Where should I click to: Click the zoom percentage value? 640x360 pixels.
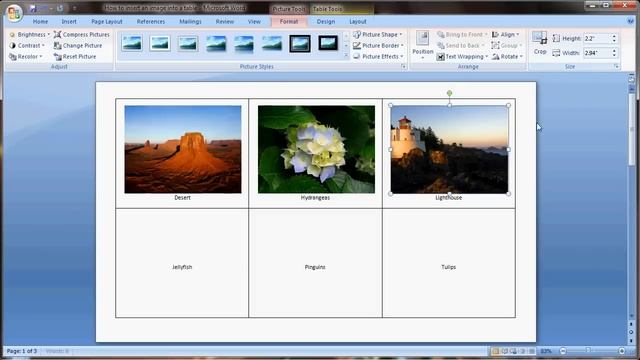pyautogui.click(x=546, y=351)
